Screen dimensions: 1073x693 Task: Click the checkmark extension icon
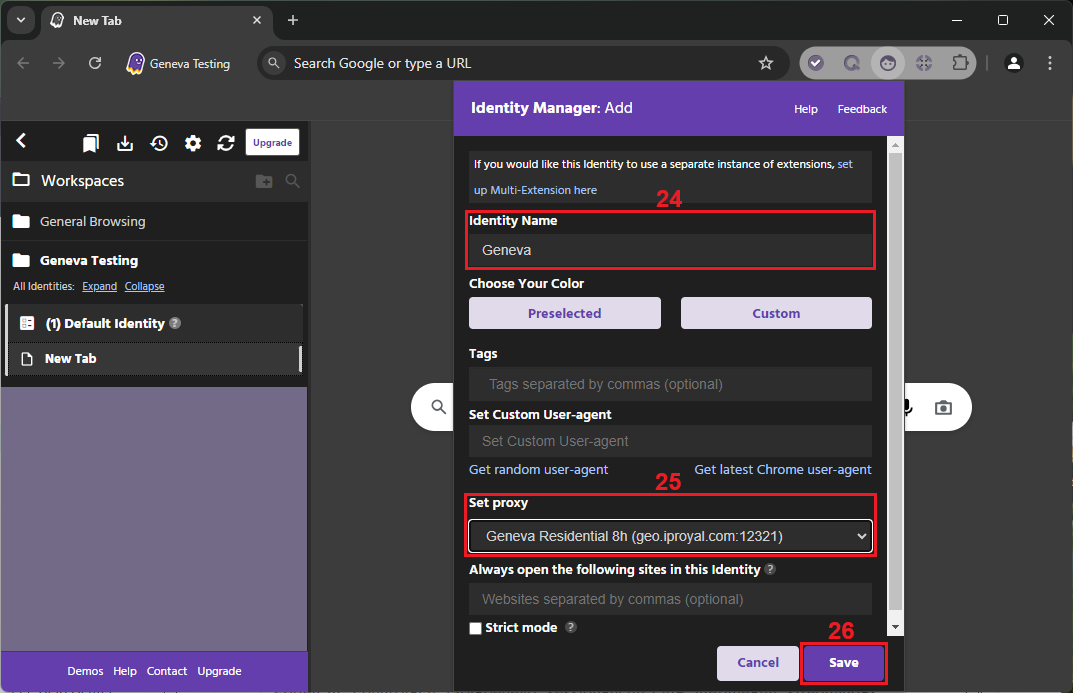tap(816, 63)
